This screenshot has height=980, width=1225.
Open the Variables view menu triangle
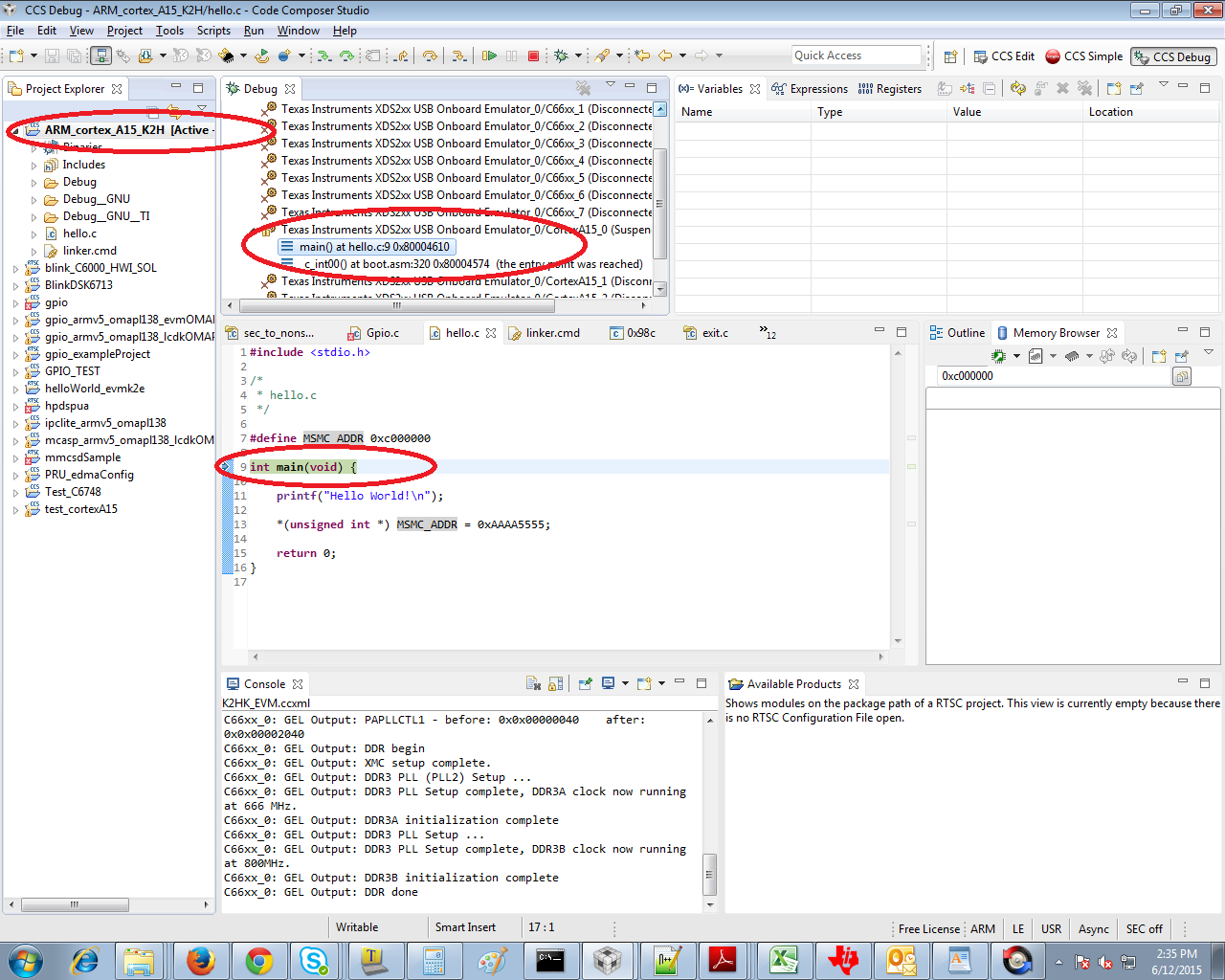pos(1164,84)
